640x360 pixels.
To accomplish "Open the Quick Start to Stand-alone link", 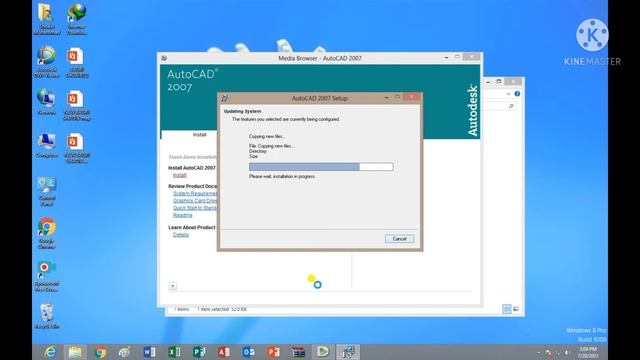I will tap(195, 208).
